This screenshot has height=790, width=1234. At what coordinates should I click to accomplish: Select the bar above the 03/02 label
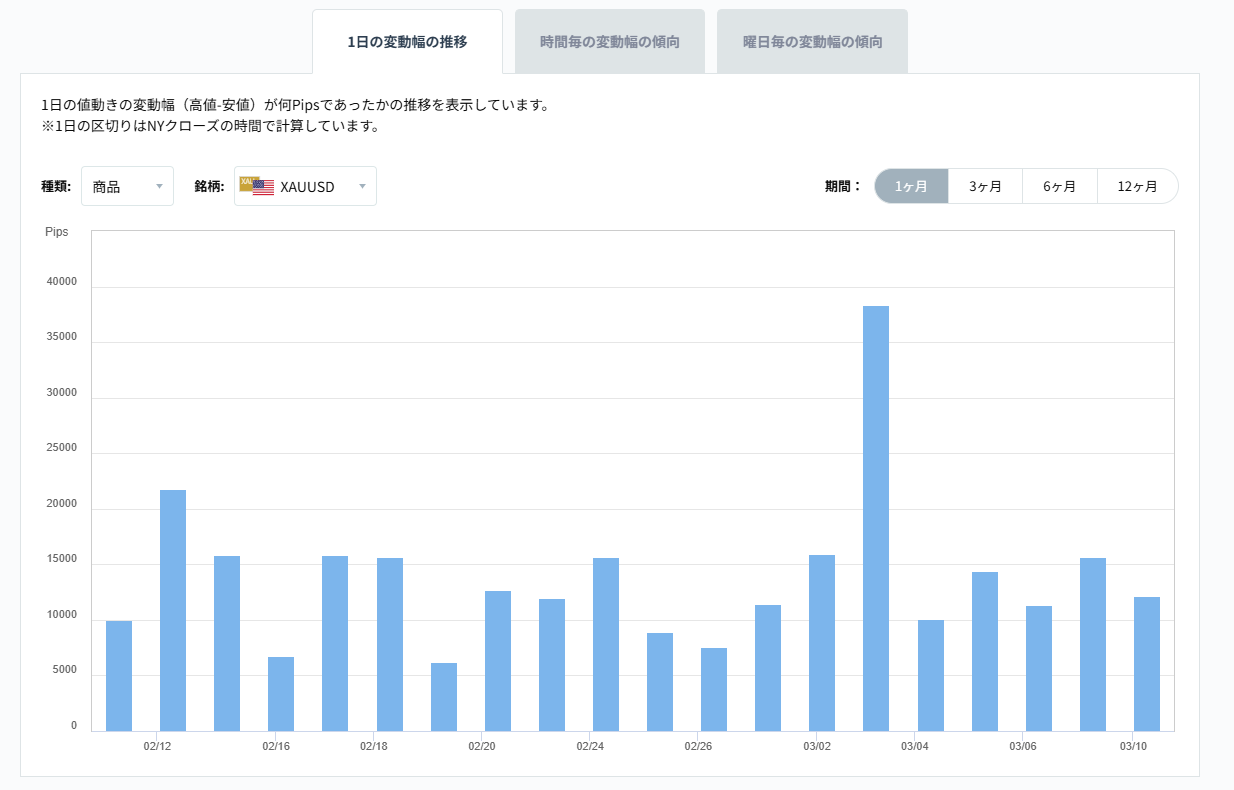pyautogui.click(x=821, y=640)
